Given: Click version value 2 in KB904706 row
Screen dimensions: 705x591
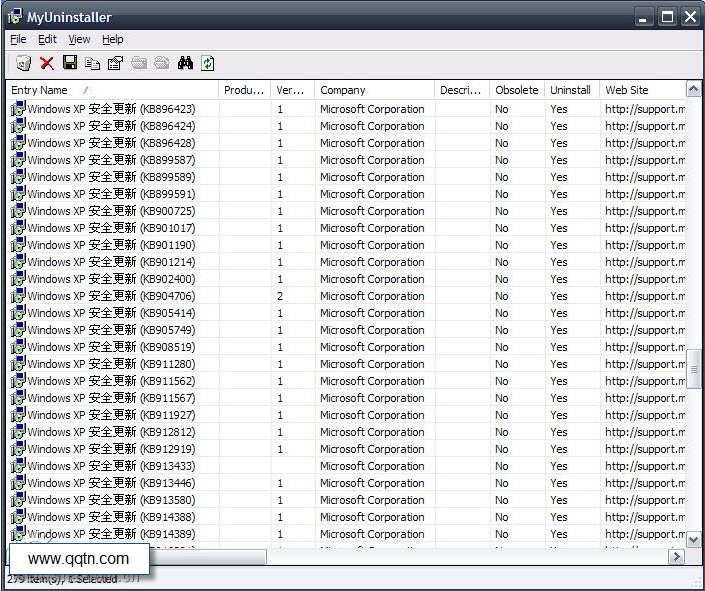Looking at the screenshot, I should (280, 296).
